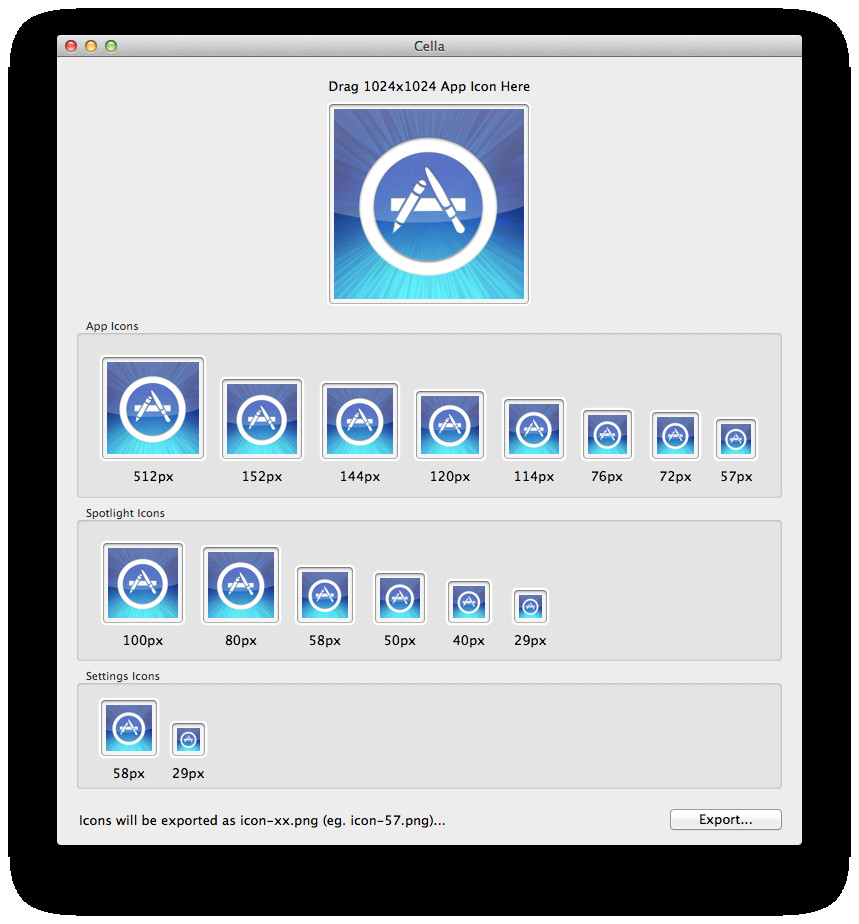Click the large 1024x1024 app icon drop area
Image resolution: width=859 pixels, height=924 pixels.
429,204
